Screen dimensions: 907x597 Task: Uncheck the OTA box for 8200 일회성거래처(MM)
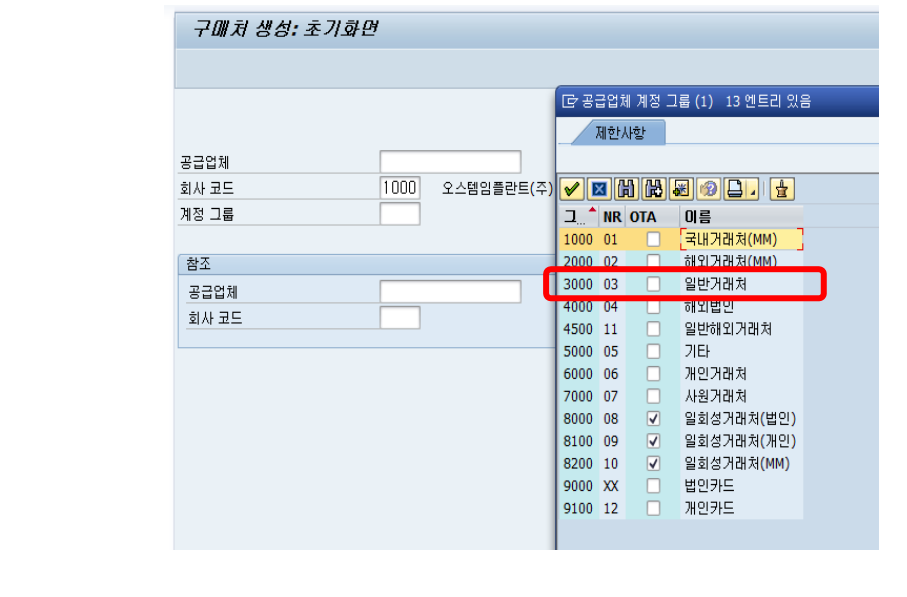(653, 464)
